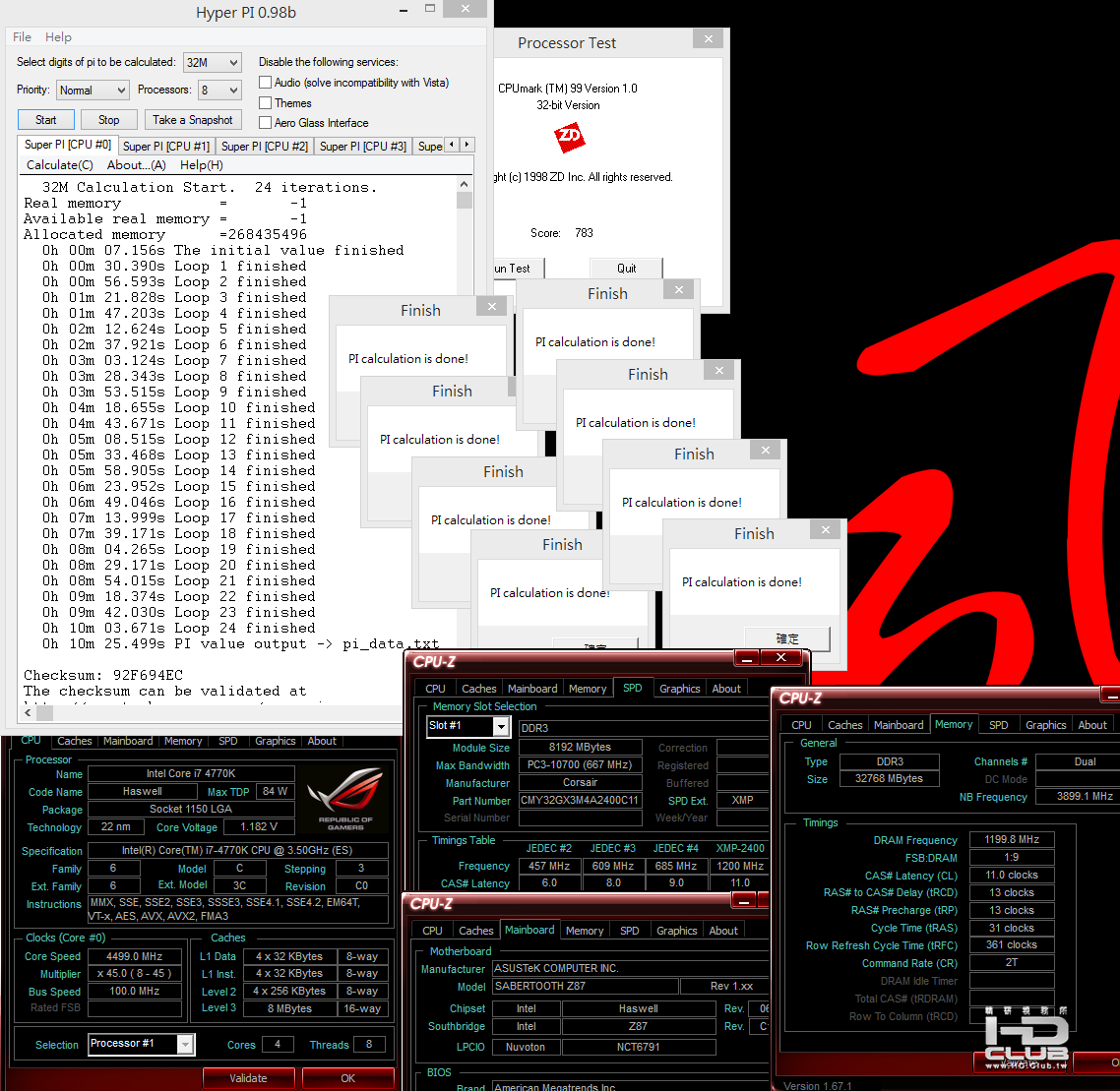1120x1091 pixels.
Task: Enable Audio service disable checkbox
Action: [265, 82]
